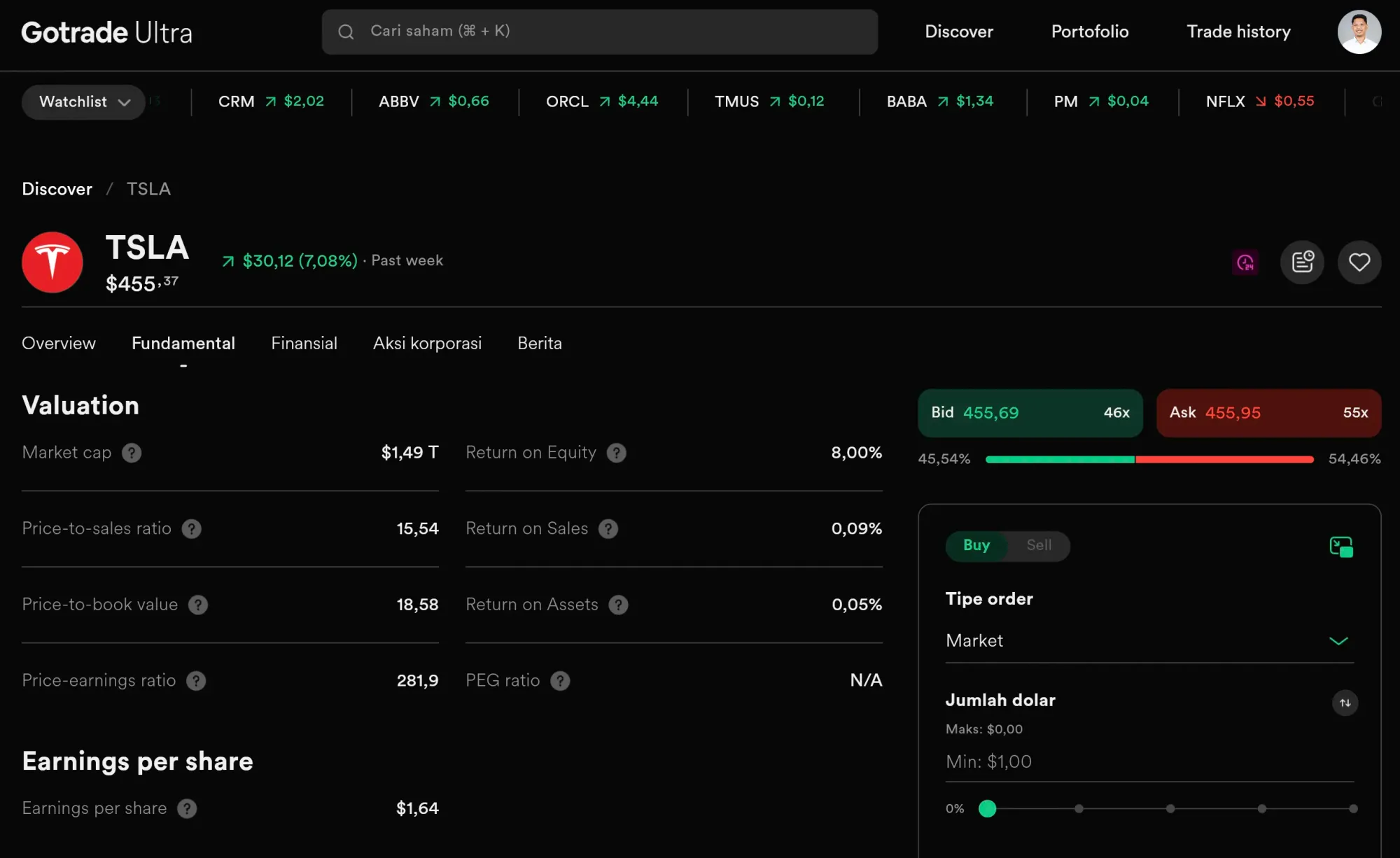Viewport: 1400px width, 858px height.
Task: Click the Market cap help question icon
Action: (x=132, y=453)
